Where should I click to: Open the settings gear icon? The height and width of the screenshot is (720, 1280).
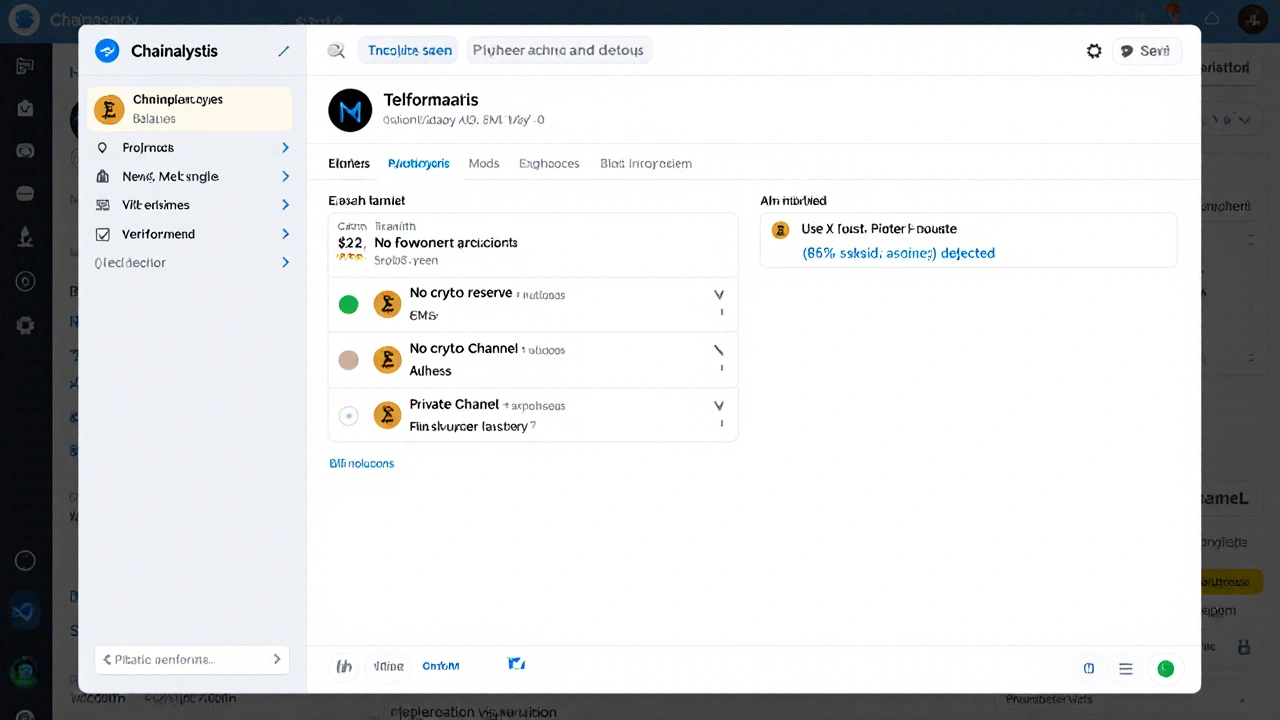(x=1094, y=50)
